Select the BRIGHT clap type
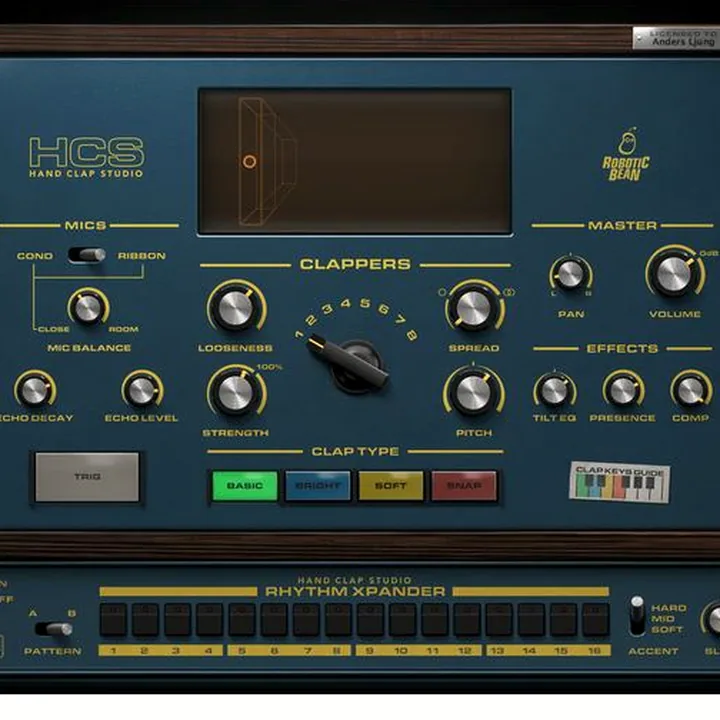720x720 pixels. coord(318,485)
